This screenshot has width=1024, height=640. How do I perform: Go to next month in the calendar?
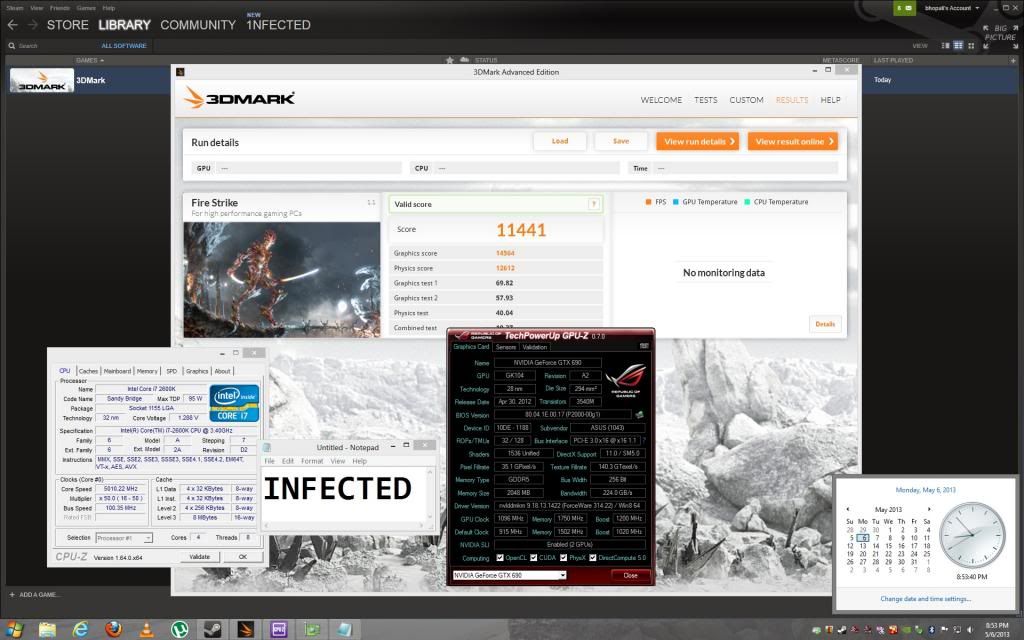coord(929,509)
